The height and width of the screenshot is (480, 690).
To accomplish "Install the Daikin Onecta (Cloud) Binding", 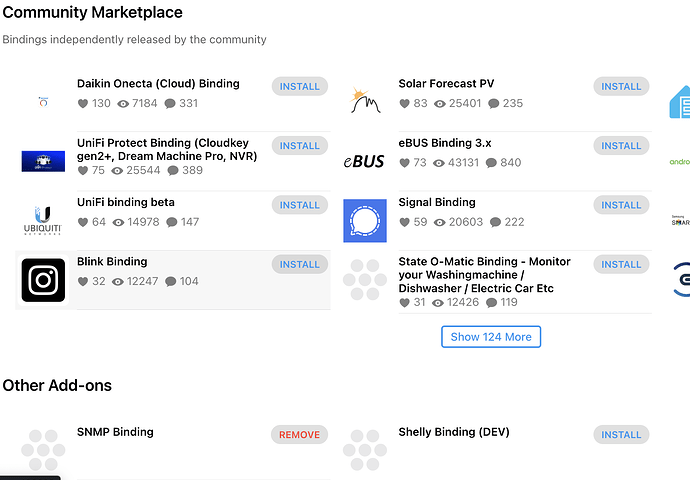I will 300,86.
